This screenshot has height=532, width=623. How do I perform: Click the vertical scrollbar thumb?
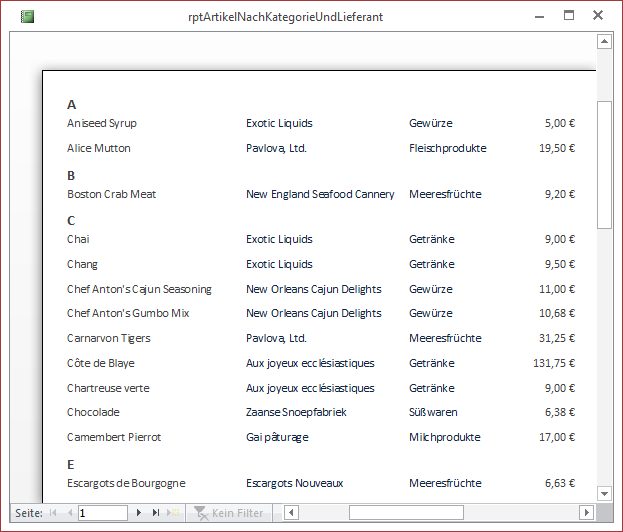point(604,165)
